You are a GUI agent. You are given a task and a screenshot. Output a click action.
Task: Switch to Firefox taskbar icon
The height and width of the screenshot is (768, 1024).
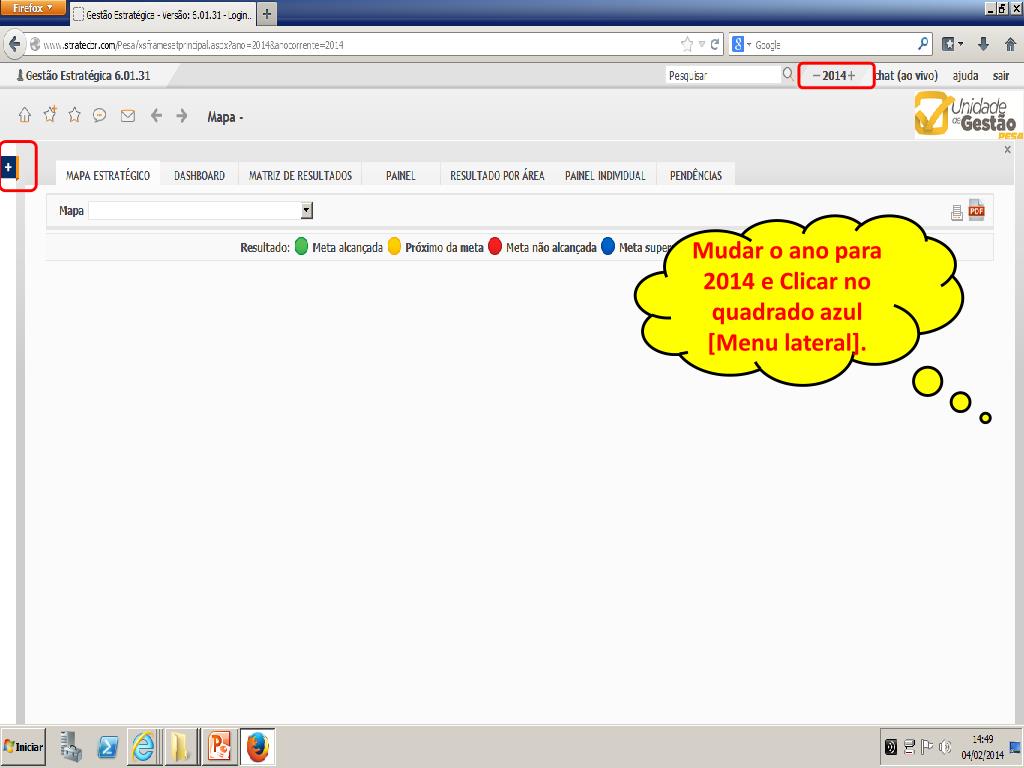pyautogui.click(x=257, y=746)
